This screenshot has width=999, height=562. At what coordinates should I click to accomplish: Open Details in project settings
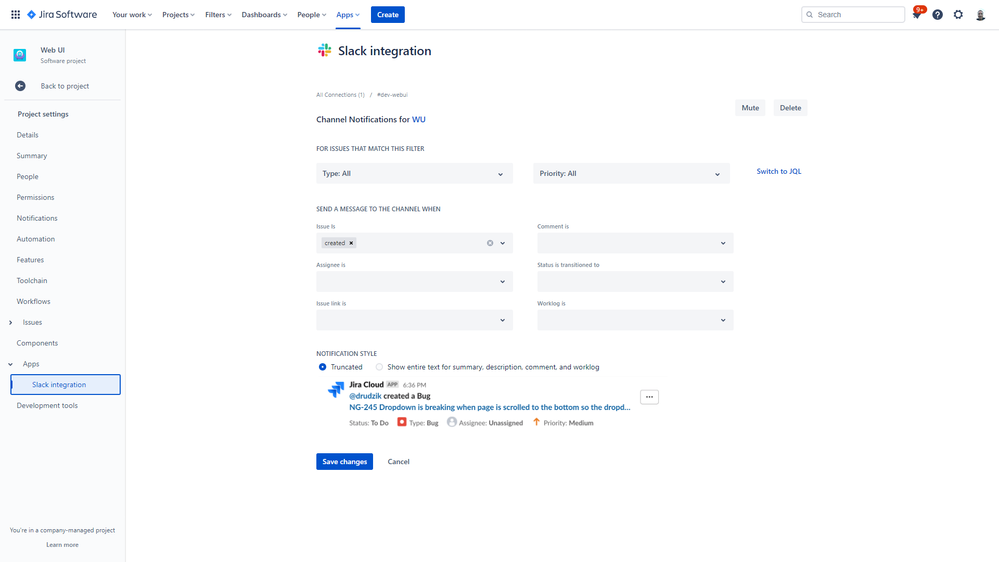(27, 135)
